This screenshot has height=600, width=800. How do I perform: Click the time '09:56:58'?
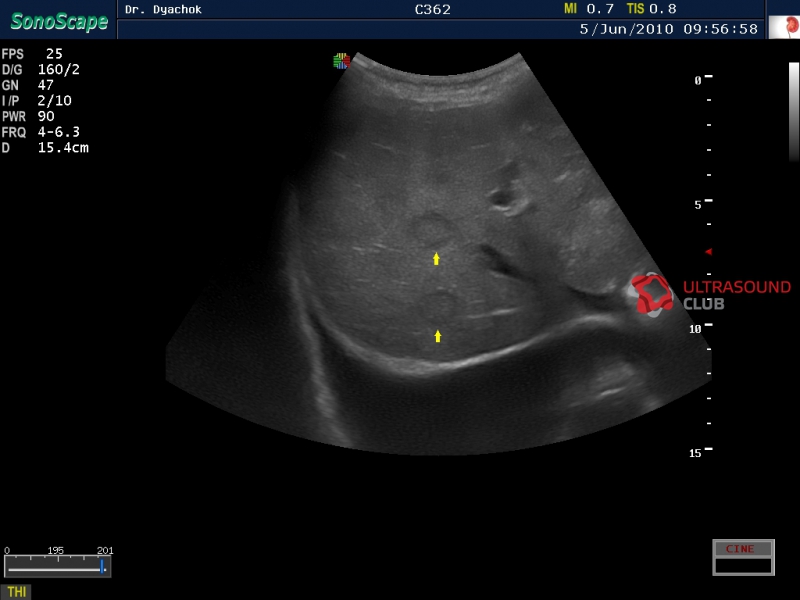(720, 29)
